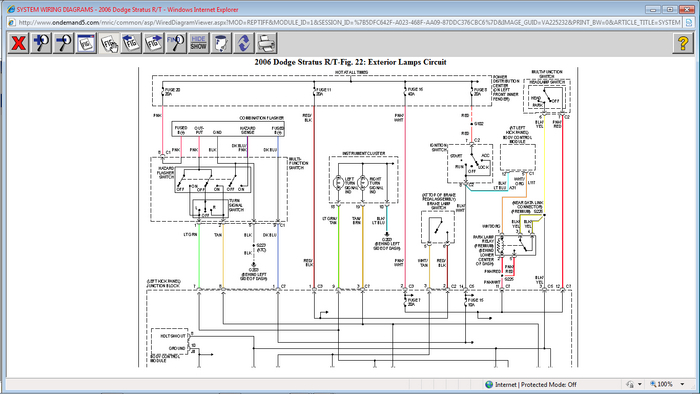Screen dimensions: 700x394
Task: Click the 100% zoom level button
Action: 662,384
